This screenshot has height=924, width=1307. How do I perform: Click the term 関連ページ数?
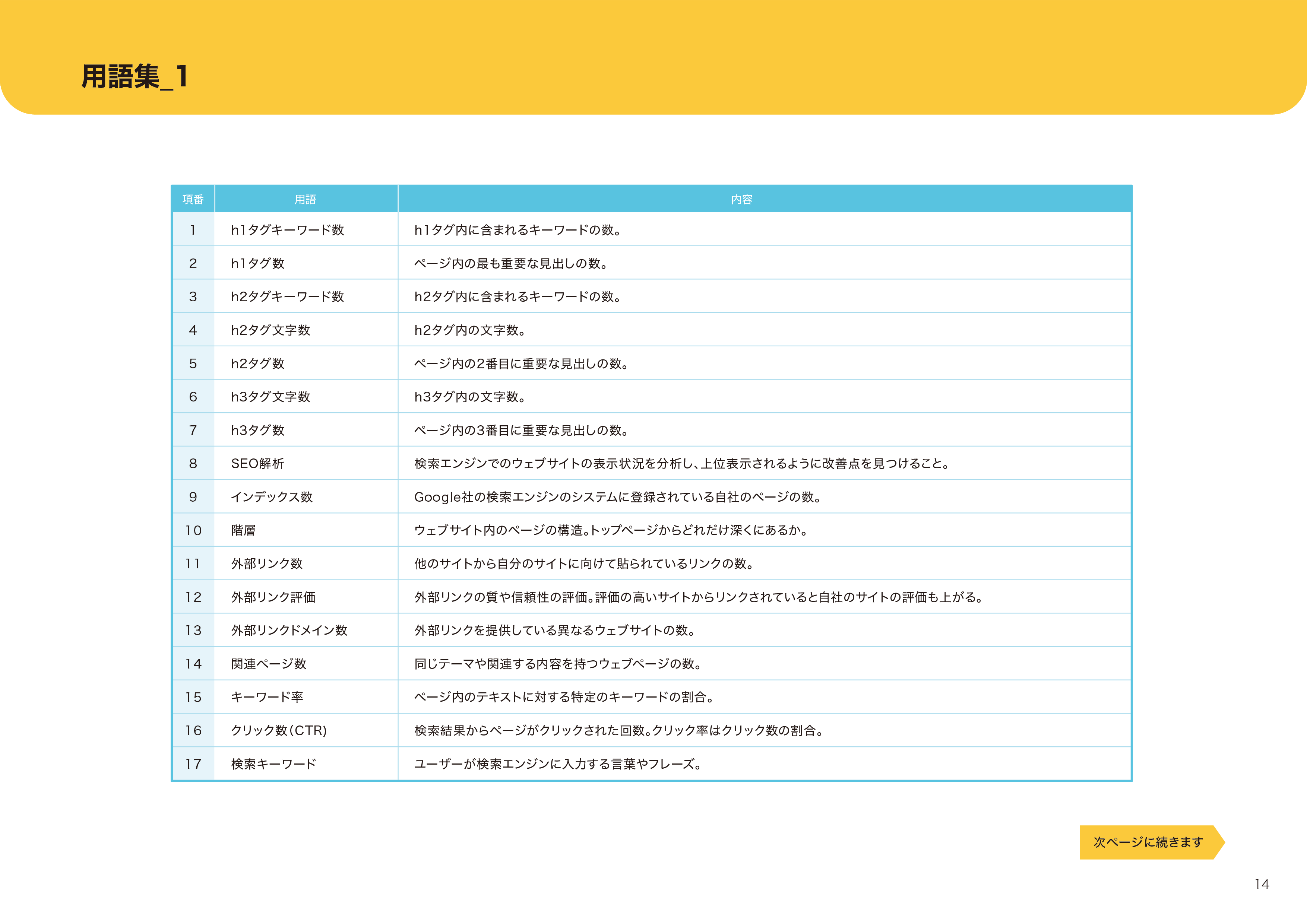[x=269, y=663]
